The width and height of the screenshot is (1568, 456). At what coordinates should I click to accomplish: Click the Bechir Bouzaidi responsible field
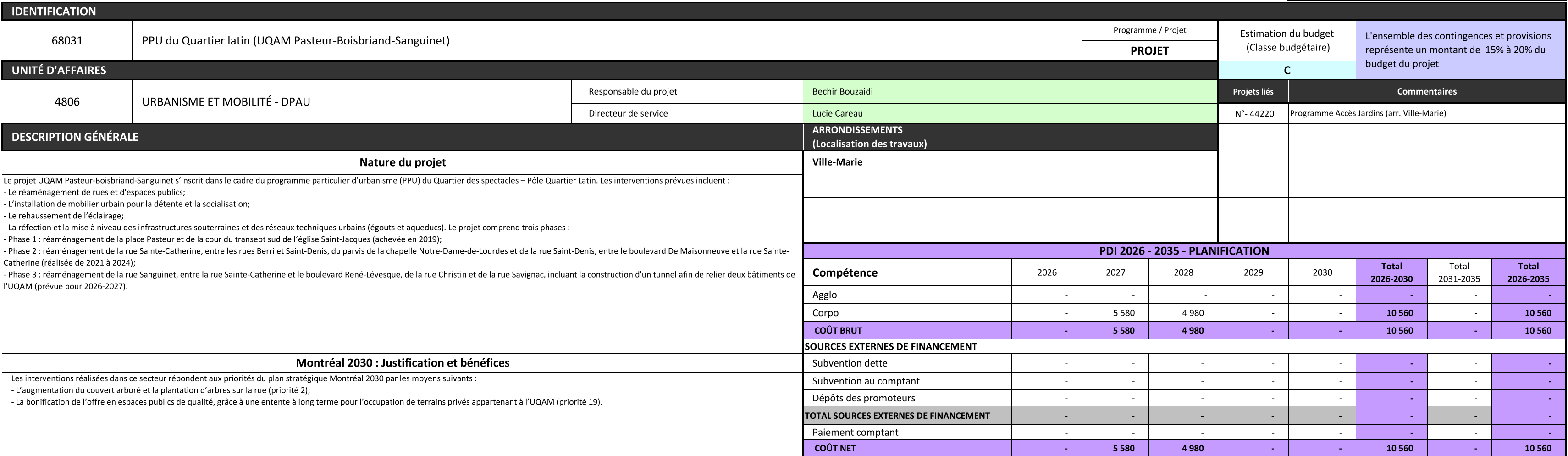pyautogui.click(x=1009, y=91)
